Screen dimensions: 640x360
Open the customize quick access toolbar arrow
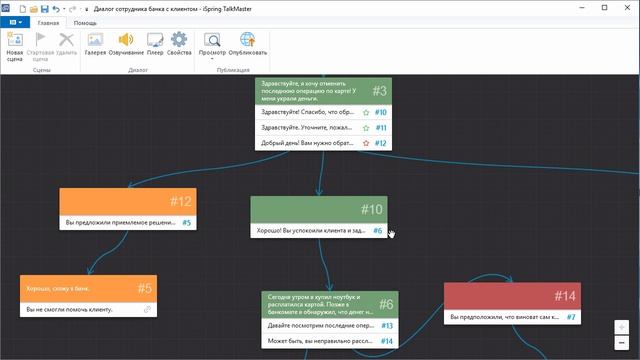coord(87,9)
